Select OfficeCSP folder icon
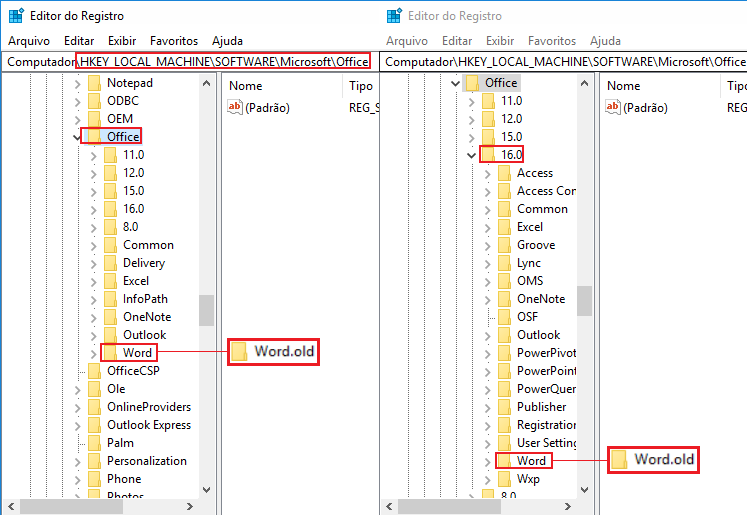747x515 pixels. (94, 371)
